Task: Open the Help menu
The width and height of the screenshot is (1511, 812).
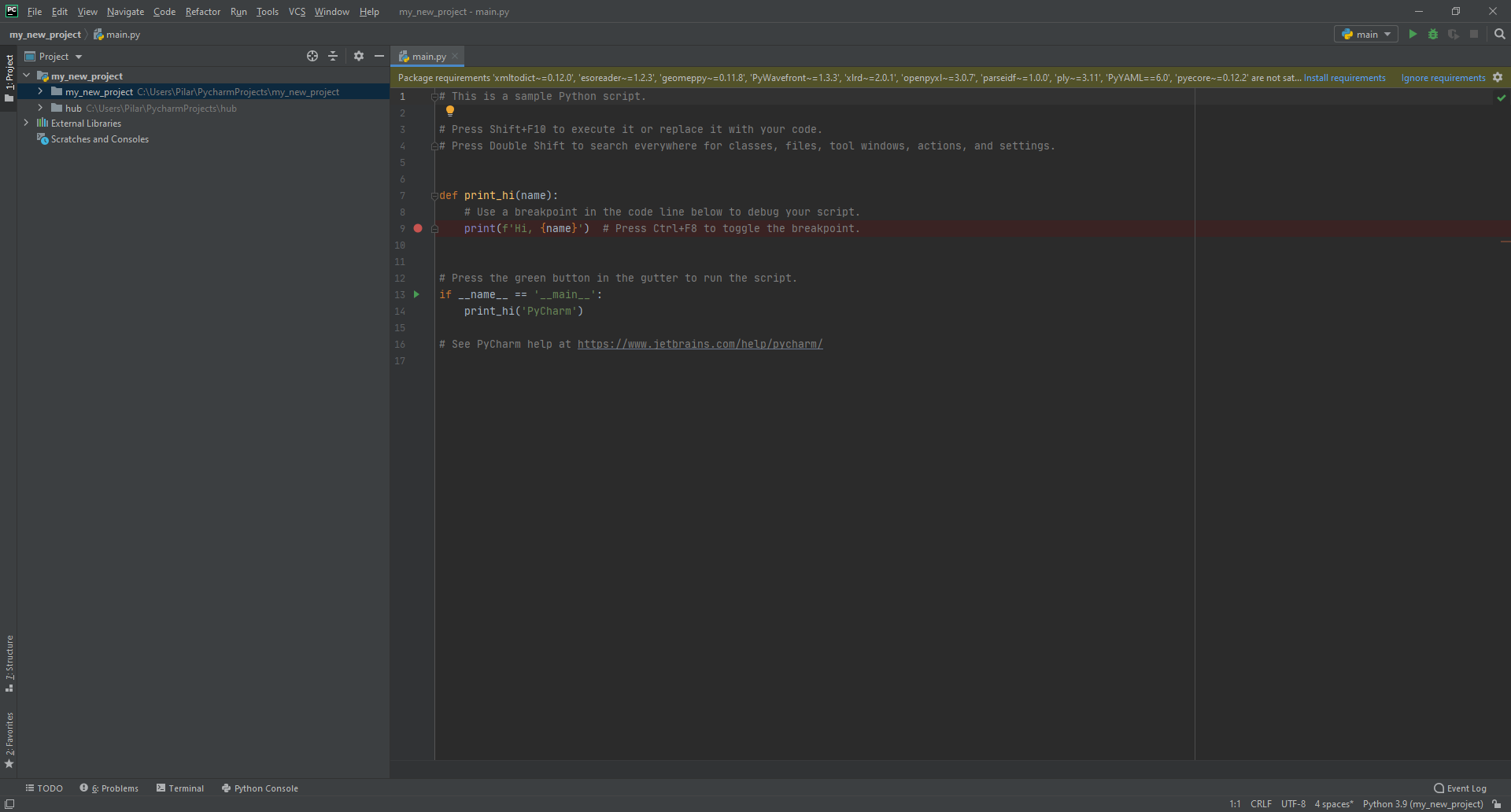Action: tap(369, 11)
